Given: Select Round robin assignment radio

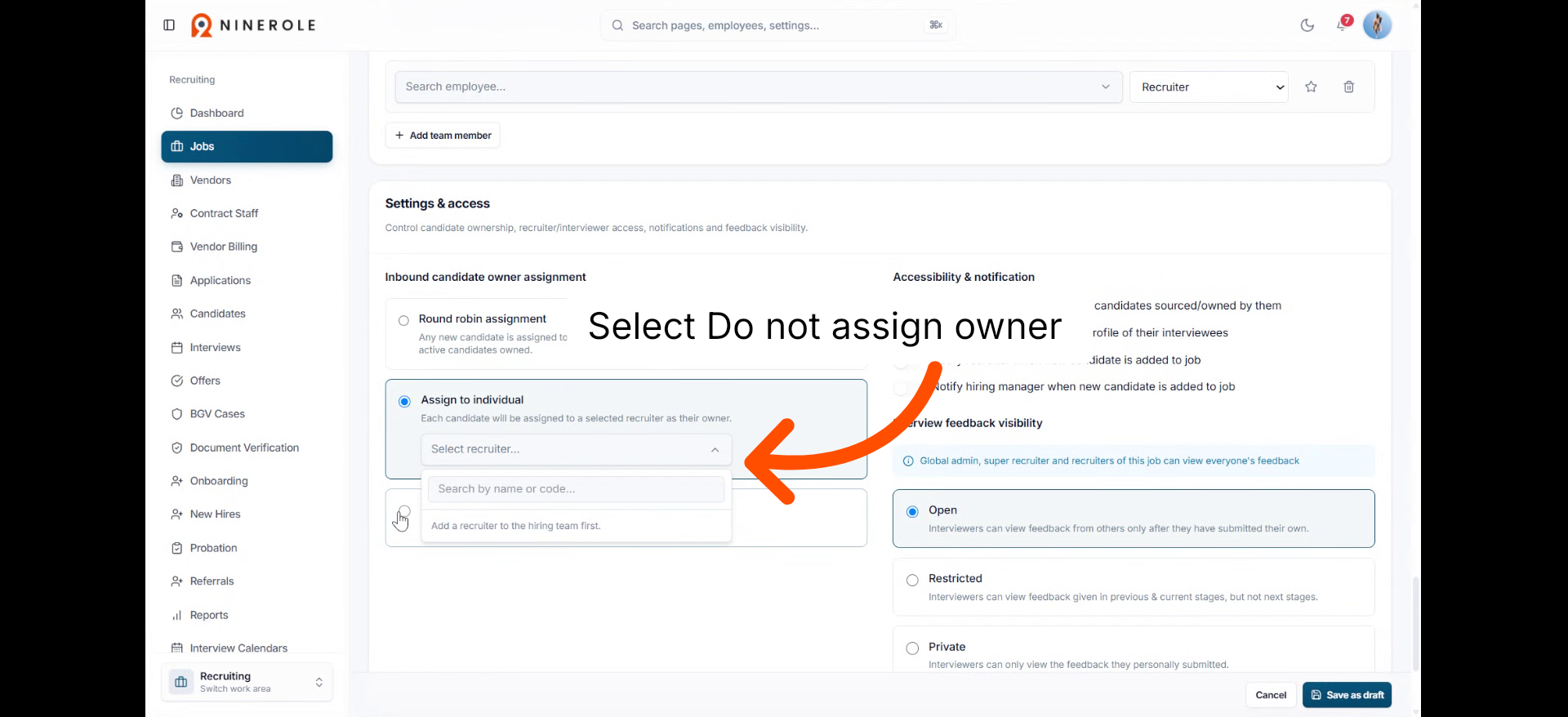Looking at the screenshot, I should pyautogui.click(x=403, y=320).
